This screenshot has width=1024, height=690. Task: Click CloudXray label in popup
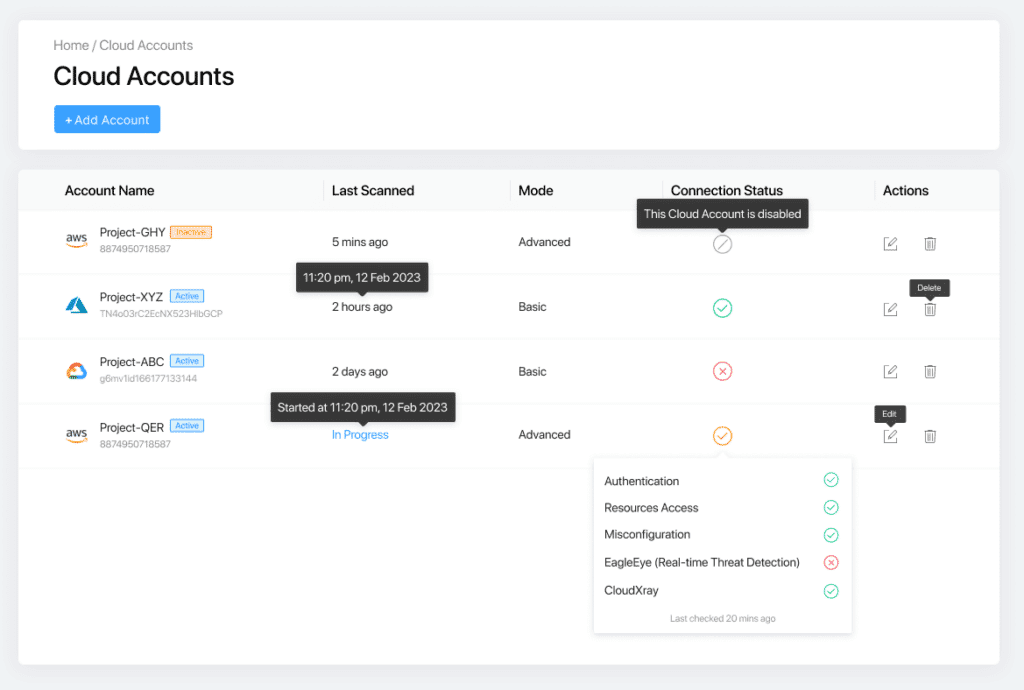point(632,590)
